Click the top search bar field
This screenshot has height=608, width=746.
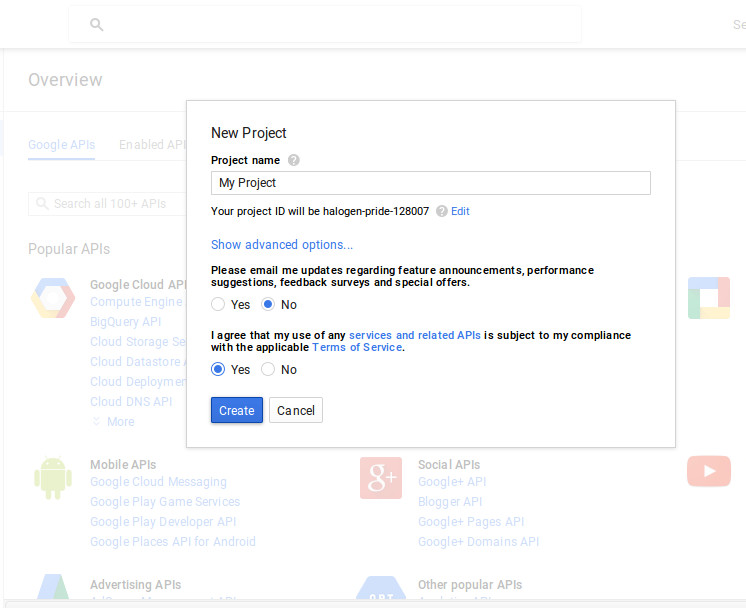coord(325,24)
